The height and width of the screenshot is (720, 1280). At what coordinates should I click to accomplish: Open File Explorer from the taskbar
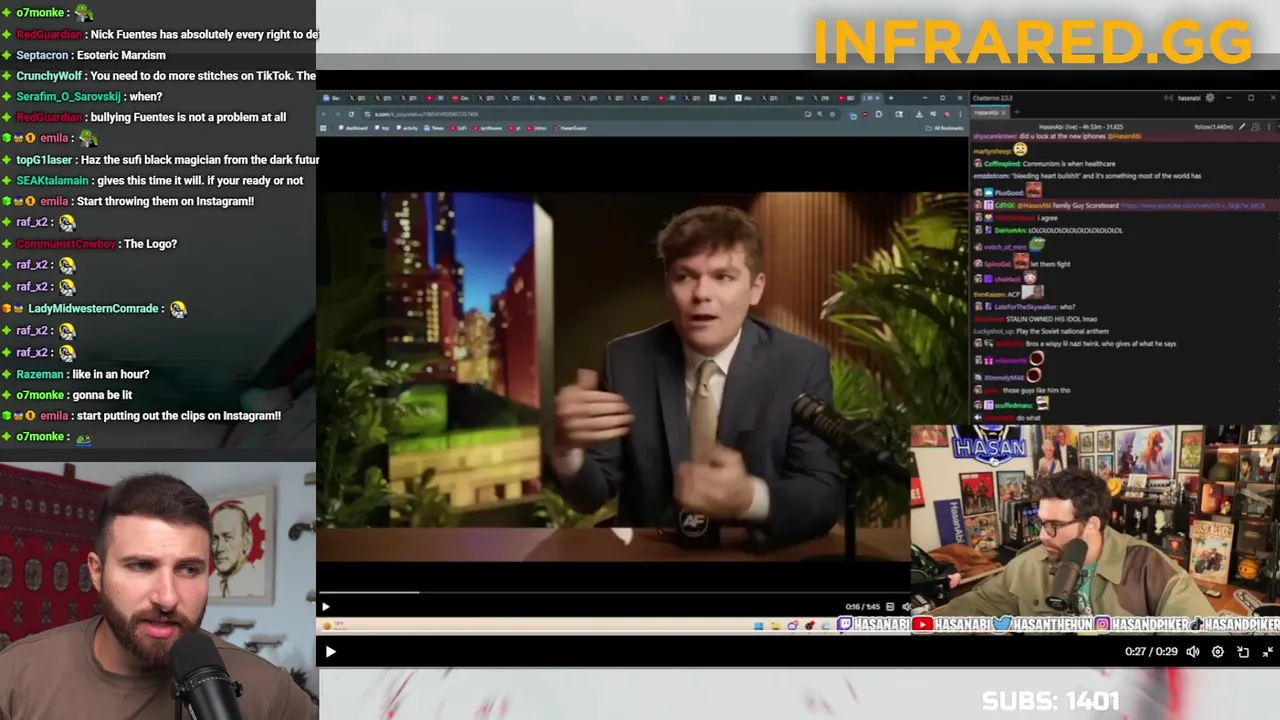pos(776,626)
